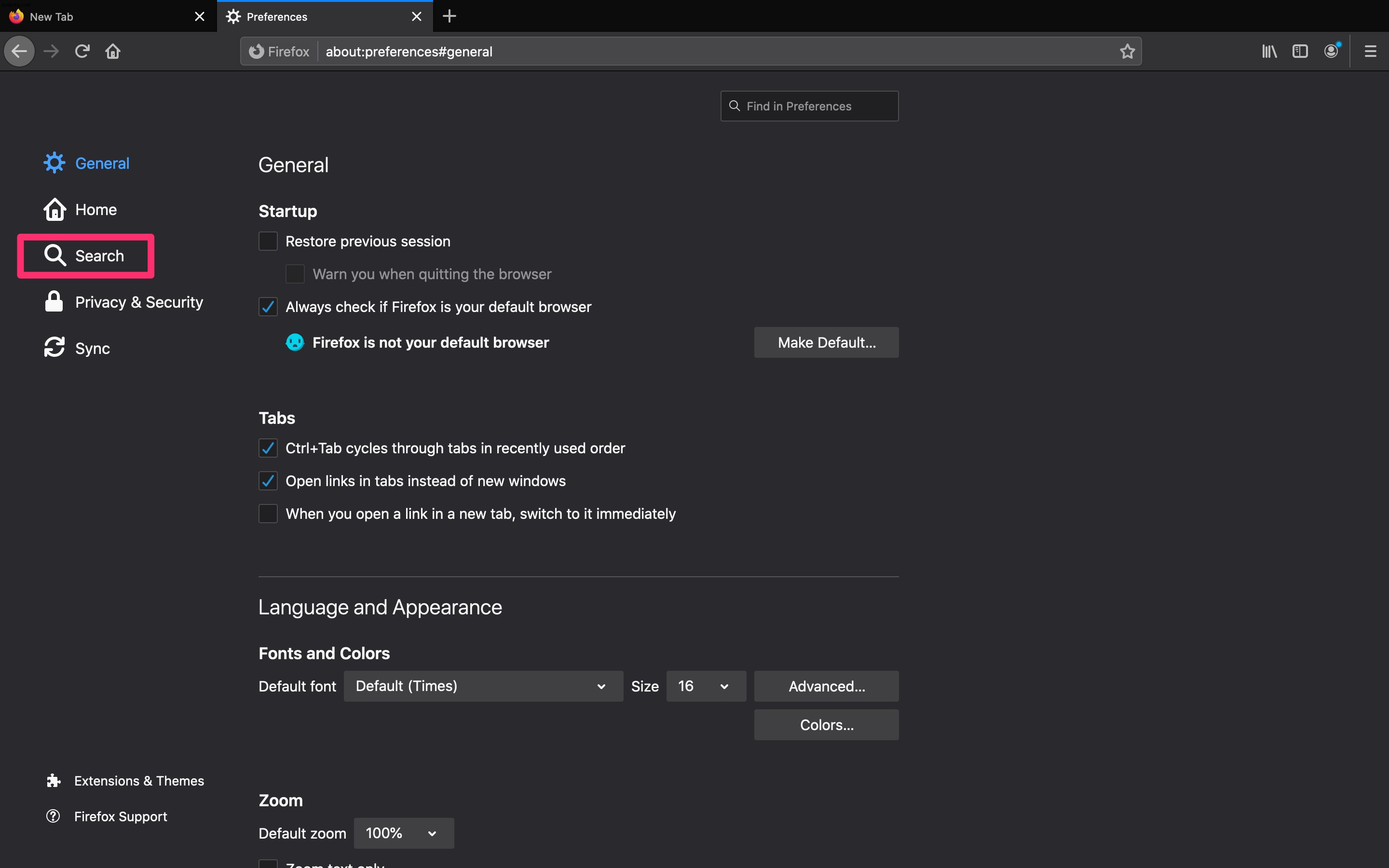Screen dimensions: 1389x868
Task: Enable Restore previous session checkbox
Action: coord(268,241)
